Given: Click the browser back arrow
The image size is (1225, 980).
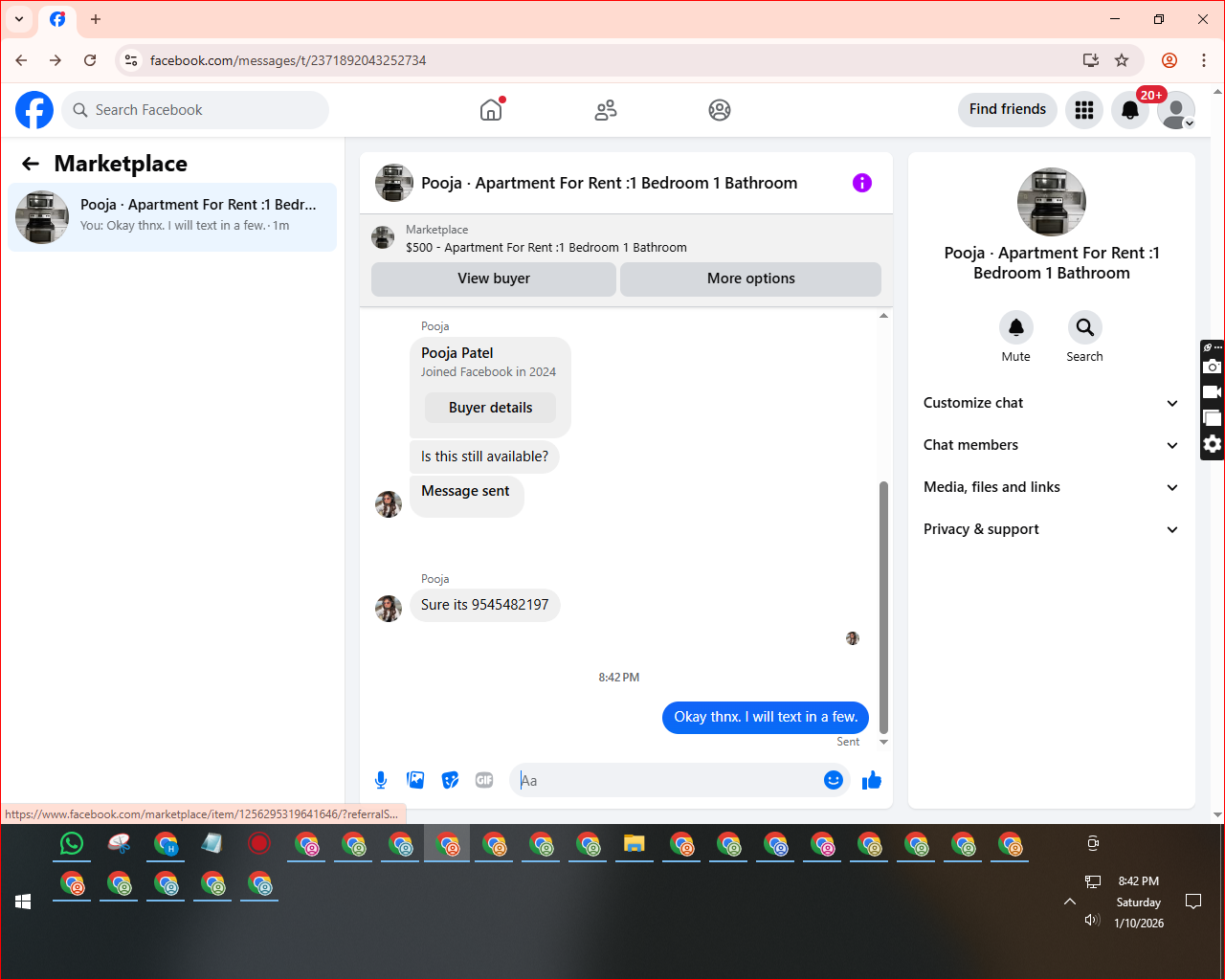Looking at the screenshot, I should 21,60.
